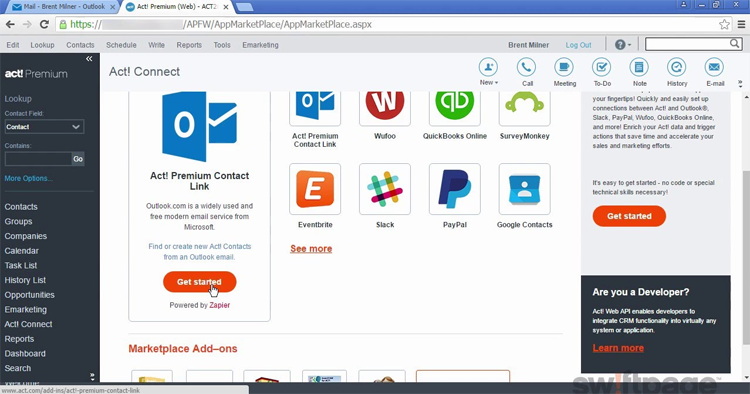Open Search in the sidebar

pyautogui.click(x=18, y=368)
